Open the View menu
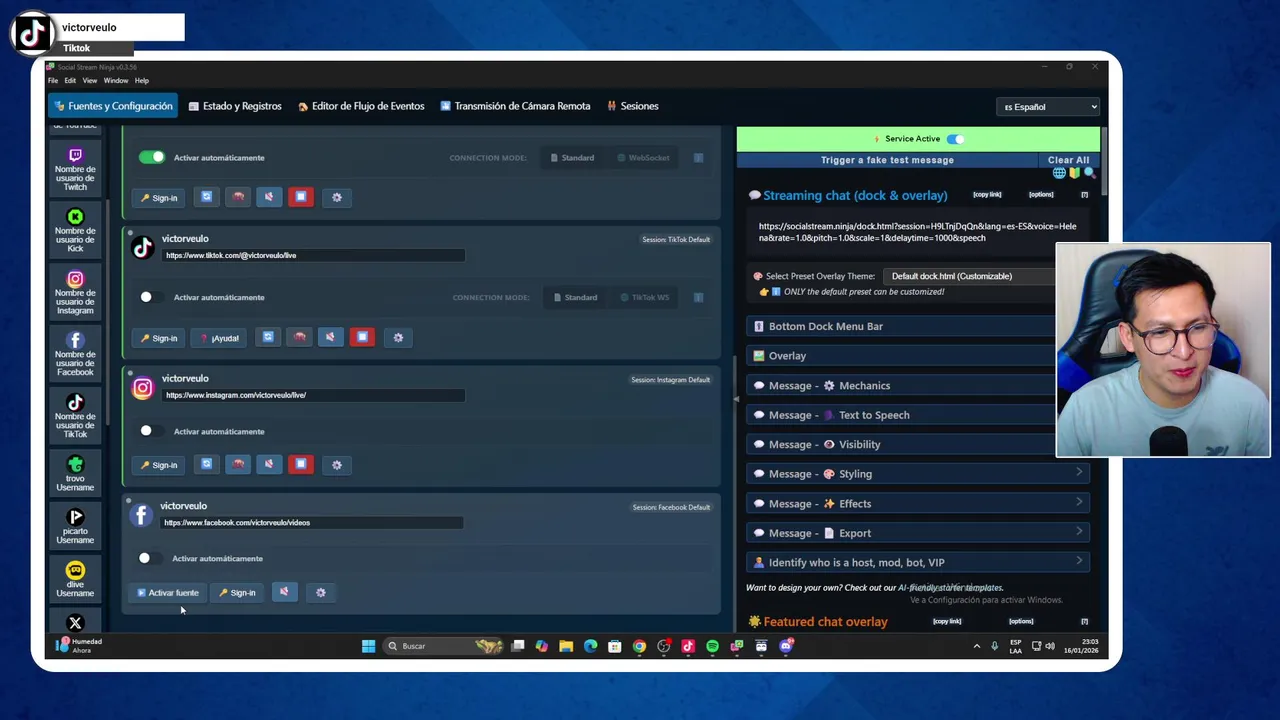 (90, 81)
